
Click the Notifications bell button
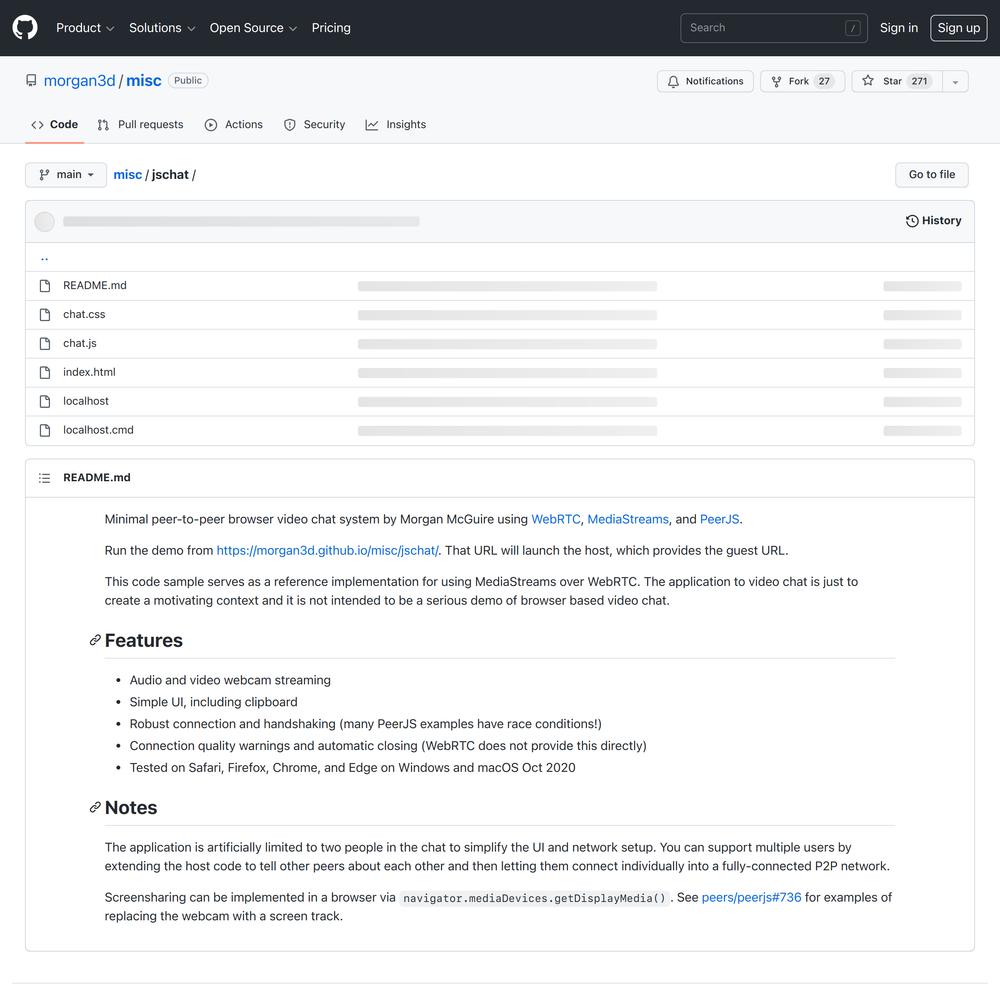click(x=705, y=81)
